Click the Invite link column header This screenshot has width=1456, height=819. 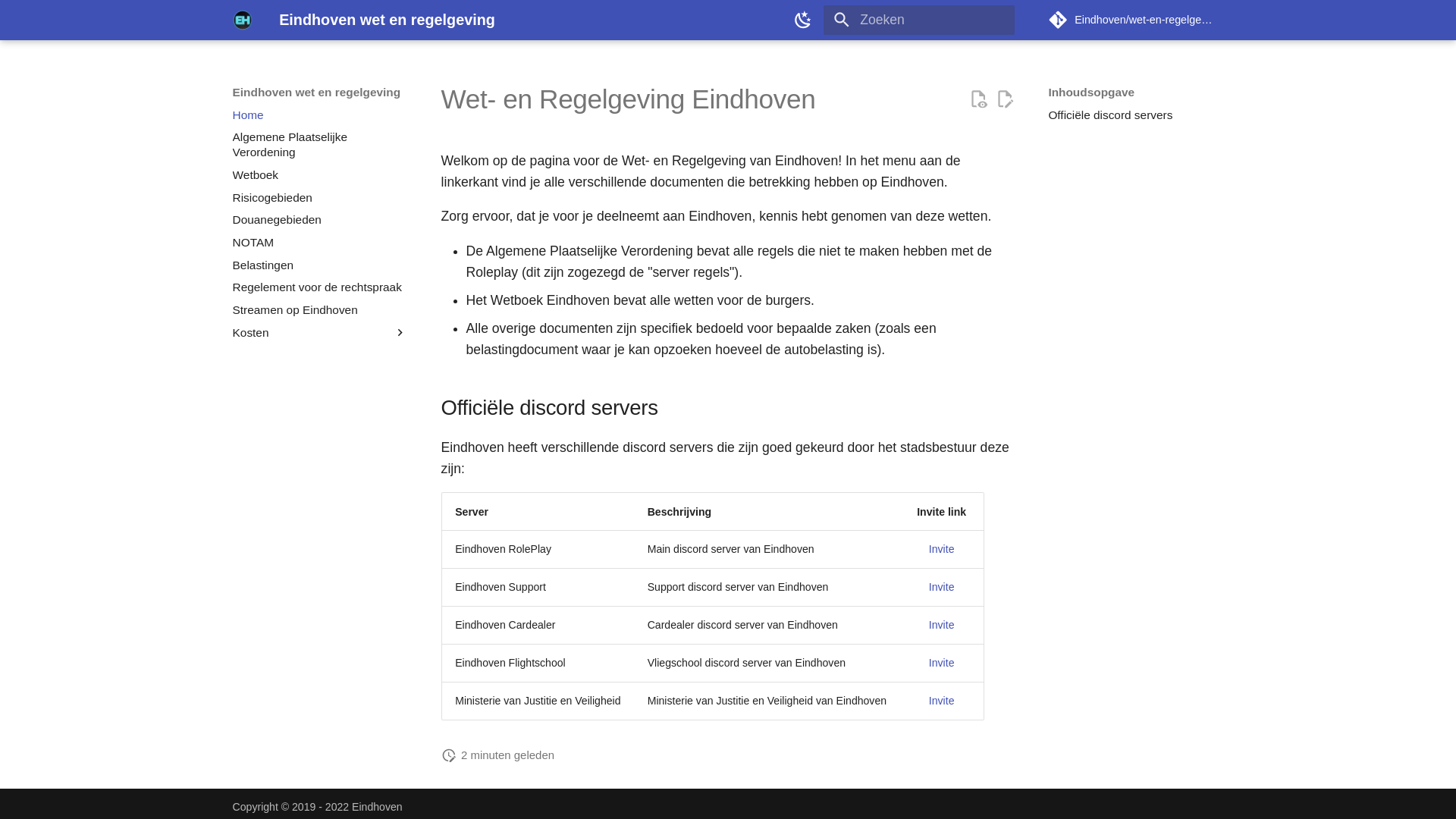point(941,512)
